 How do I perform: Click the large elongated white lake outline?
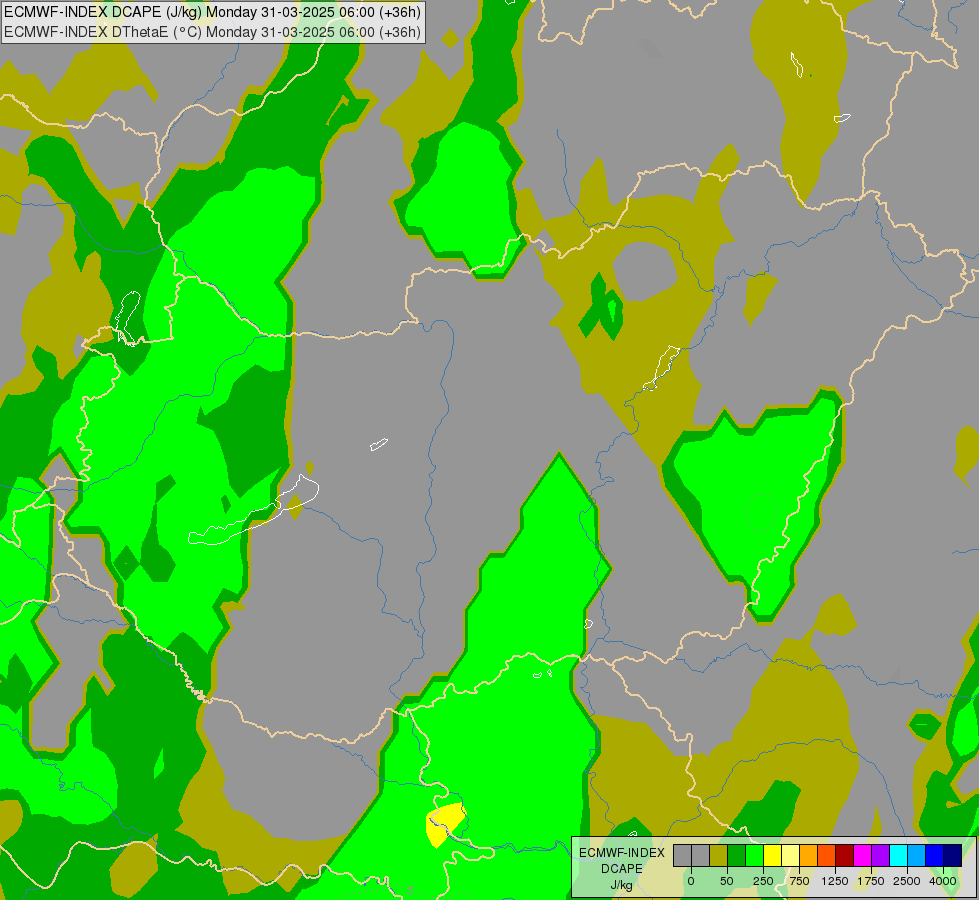(253, 512)
